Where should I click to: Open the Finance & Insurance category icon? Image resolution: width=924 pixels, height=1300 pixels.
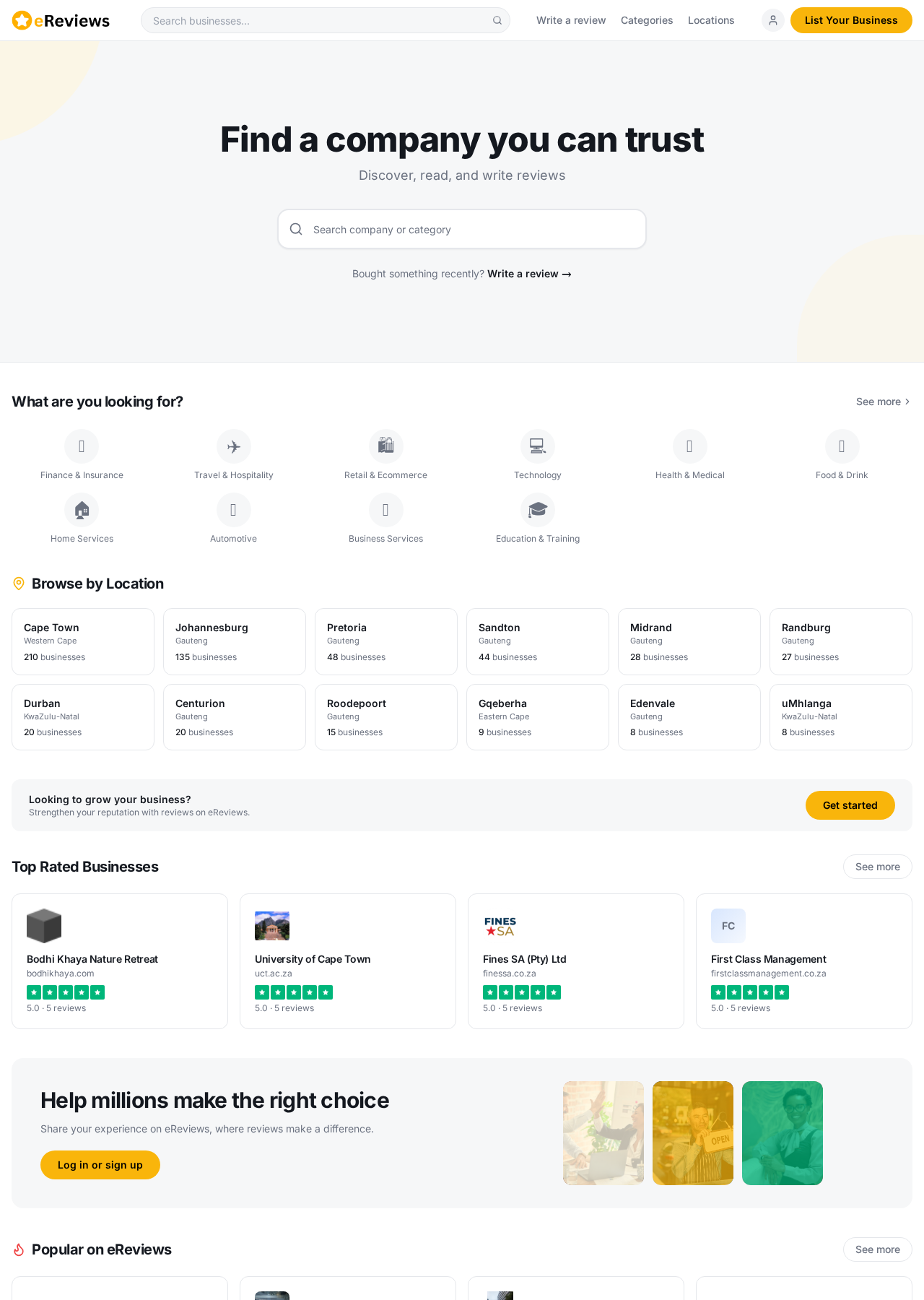tap(82, 446)
